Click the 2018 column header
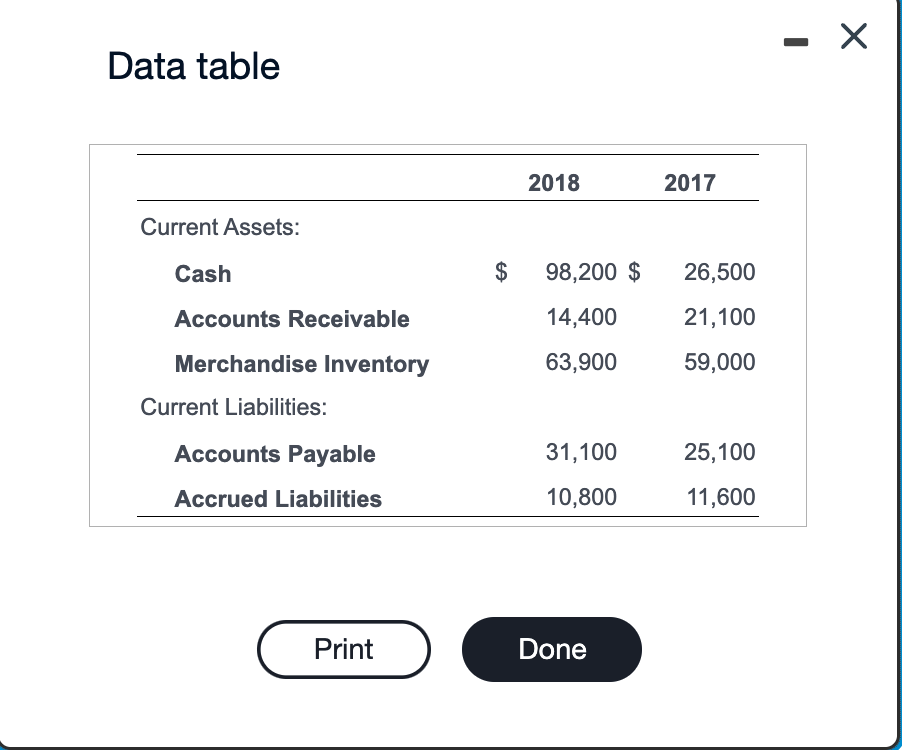This screenshot has width=902, height=750. (x=553, y=183)
